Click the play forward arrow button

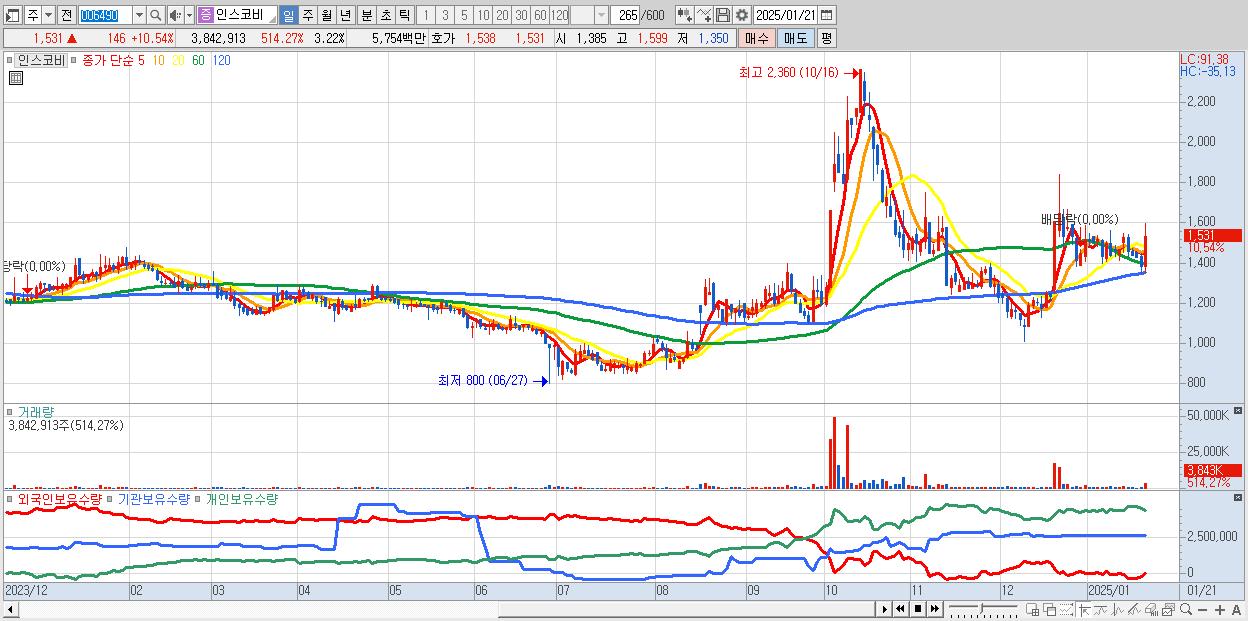click(885, 609)
